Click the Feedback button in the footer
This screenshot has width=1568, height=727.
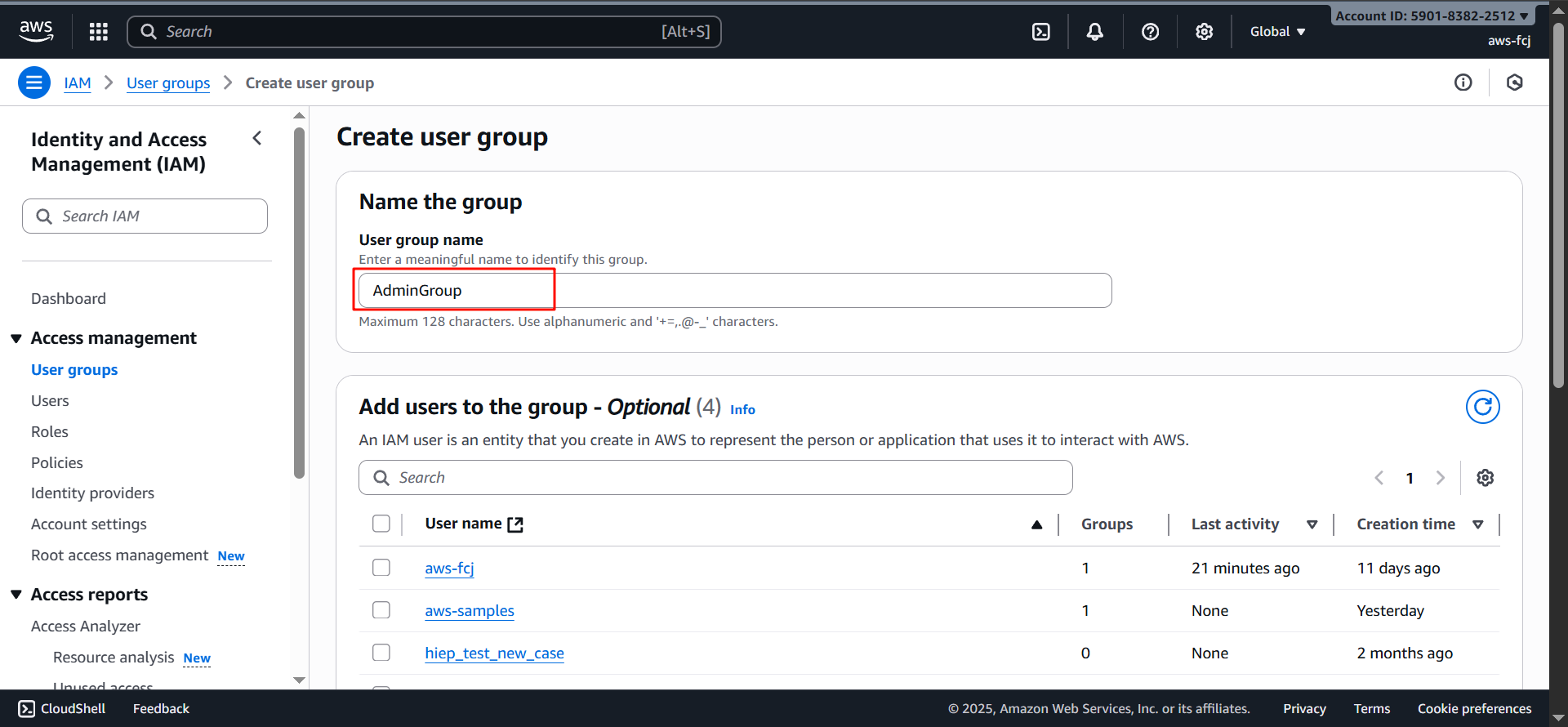pyautogui.click(x=161, y=709)
